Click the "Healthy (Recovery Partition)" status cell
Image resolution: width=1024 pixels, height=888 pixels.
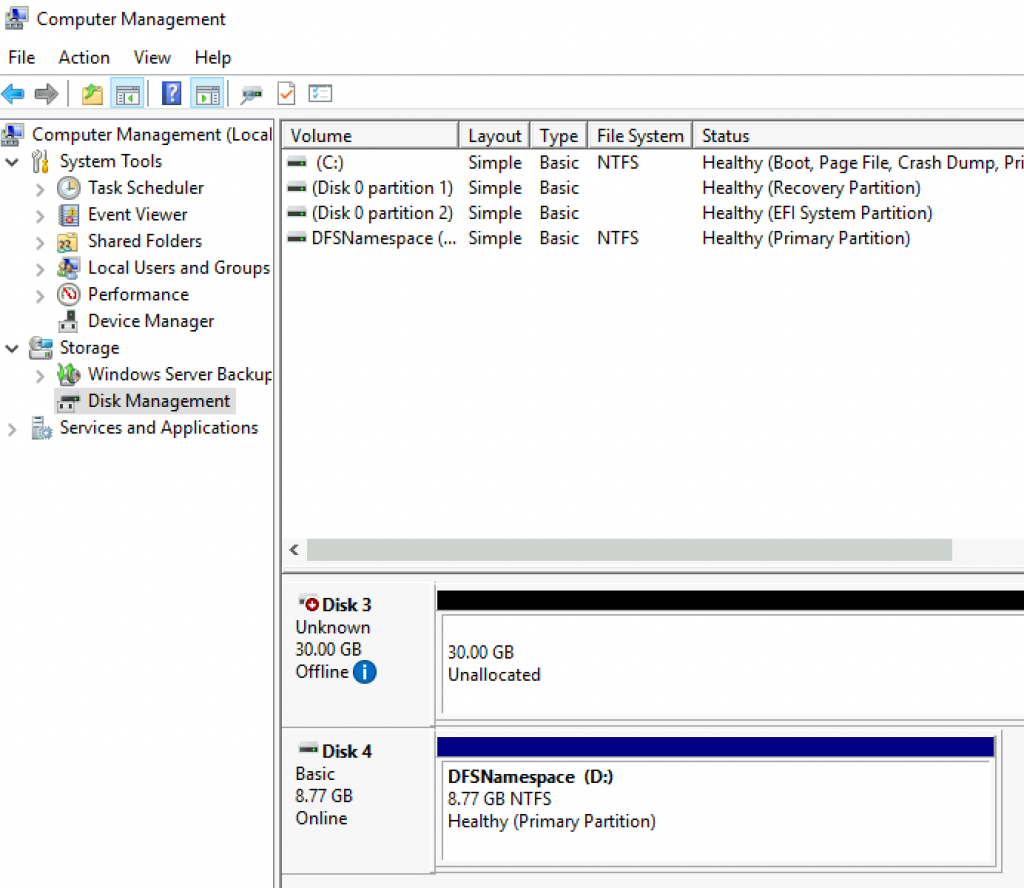click(811, 188)
